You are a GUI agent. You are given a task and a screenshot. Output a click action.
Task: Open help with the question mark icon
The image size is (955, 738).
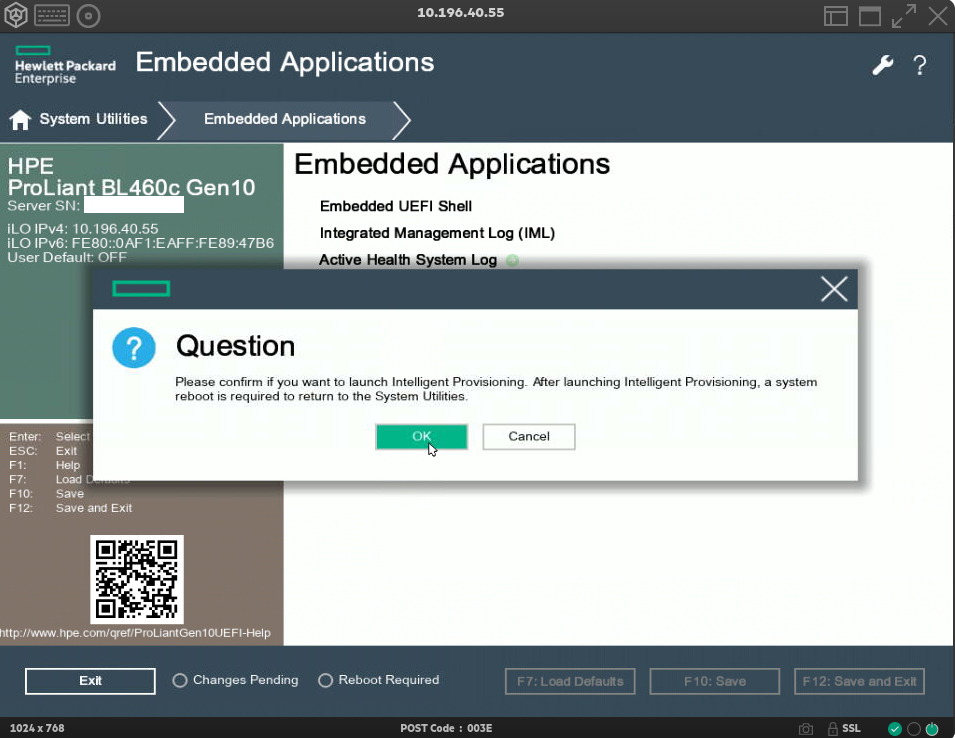(920, 65)
